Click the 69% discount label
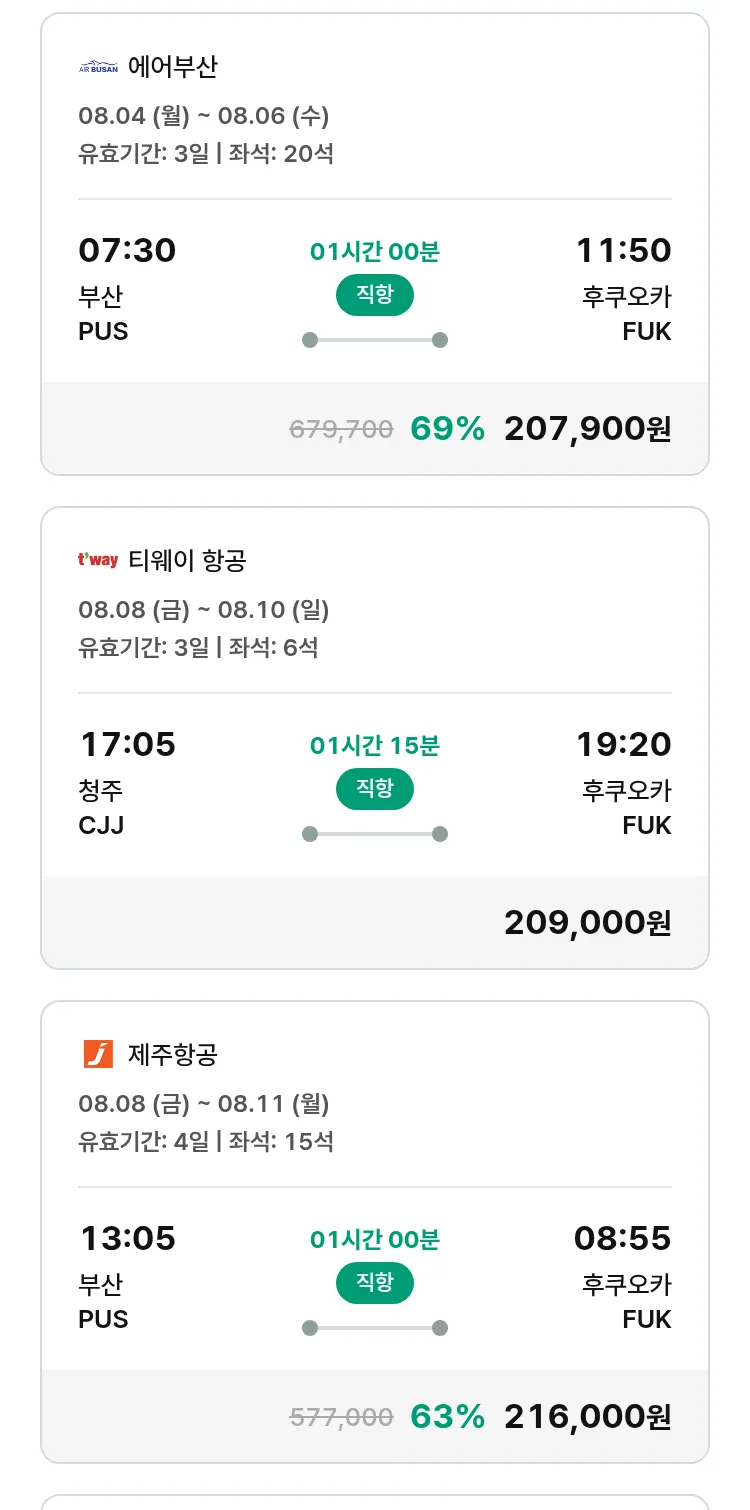Screen dimensions: 750x1510 click(447, 429)
